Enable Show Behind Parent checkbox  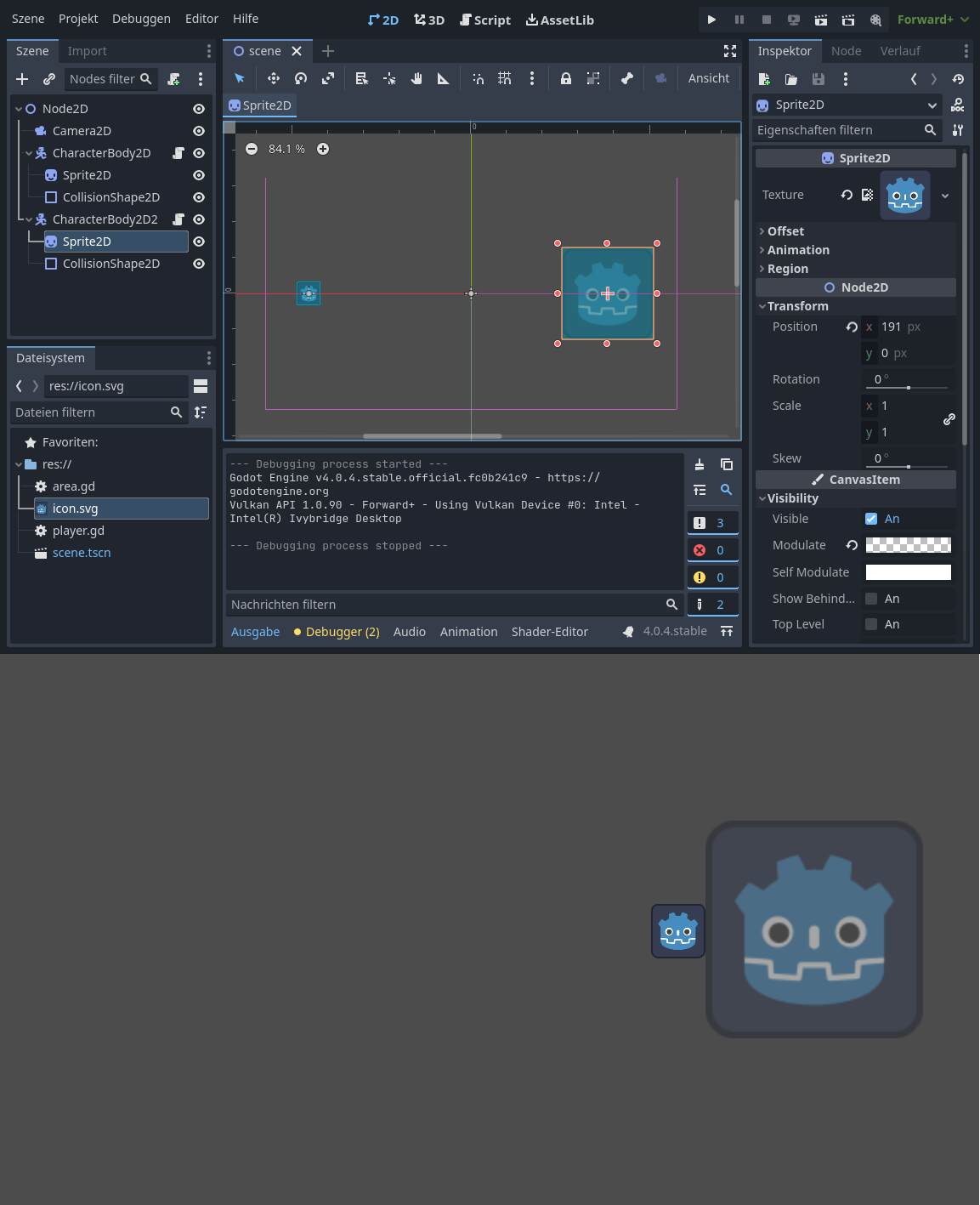(871, 599)
